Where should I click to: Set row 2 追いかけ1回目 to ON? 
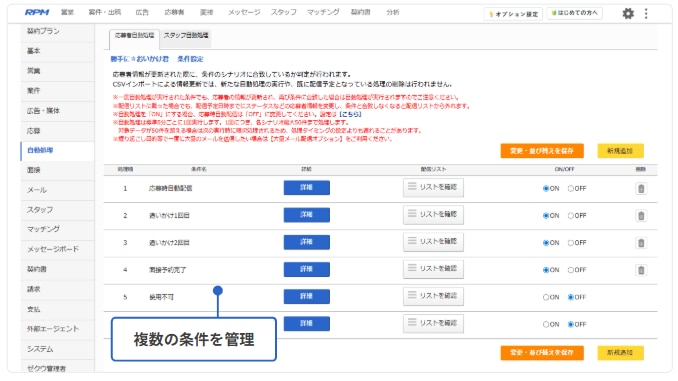(x=546, y=215)
